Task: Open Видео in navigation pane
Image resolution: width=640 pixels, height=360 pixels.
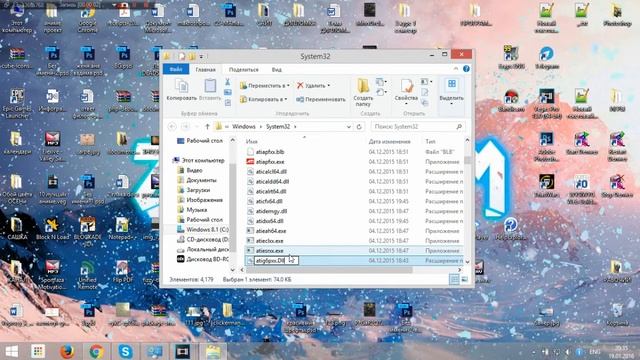Action: coord(194,170)
